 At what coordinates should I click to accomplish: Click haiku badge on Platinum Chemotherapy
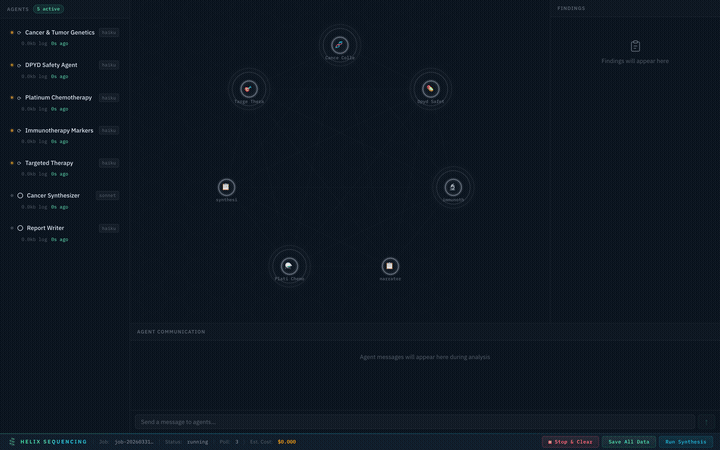109,98
